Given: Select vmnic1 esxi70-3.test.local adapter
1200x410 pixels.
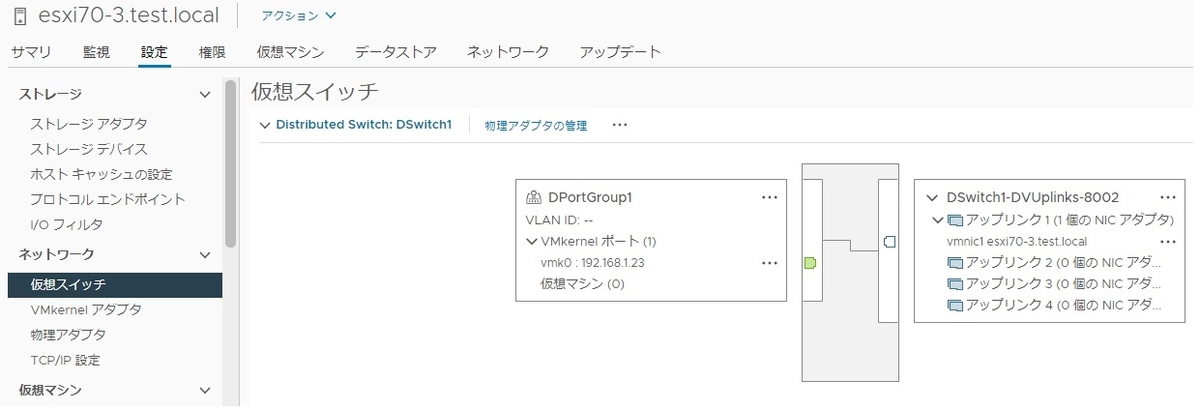Looking at the screenshot, I should (1016, 241).
